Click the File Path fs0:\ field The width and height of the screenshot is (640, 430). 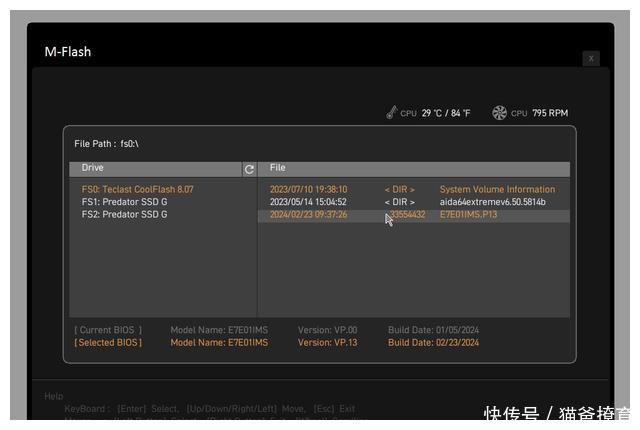click(x=106, y=144)
